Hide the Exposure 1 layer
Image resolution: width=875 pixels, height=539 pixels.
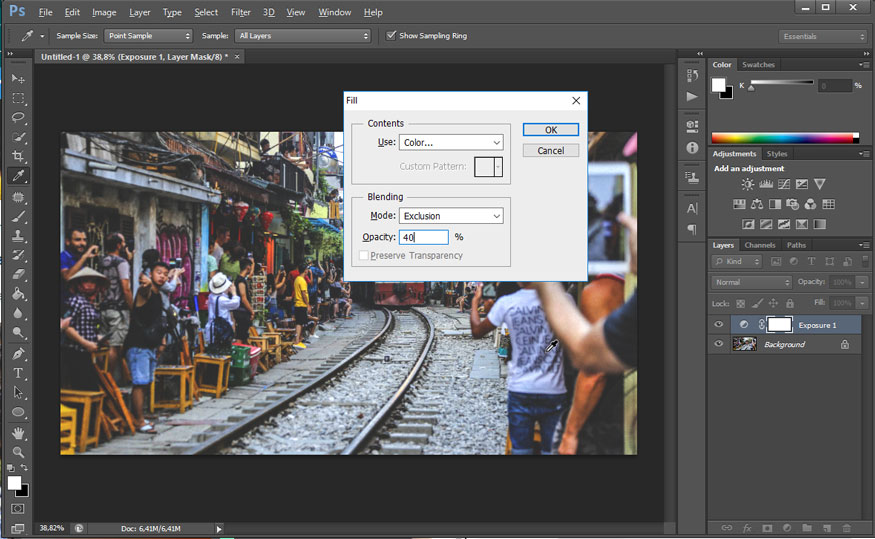(718, 325)
